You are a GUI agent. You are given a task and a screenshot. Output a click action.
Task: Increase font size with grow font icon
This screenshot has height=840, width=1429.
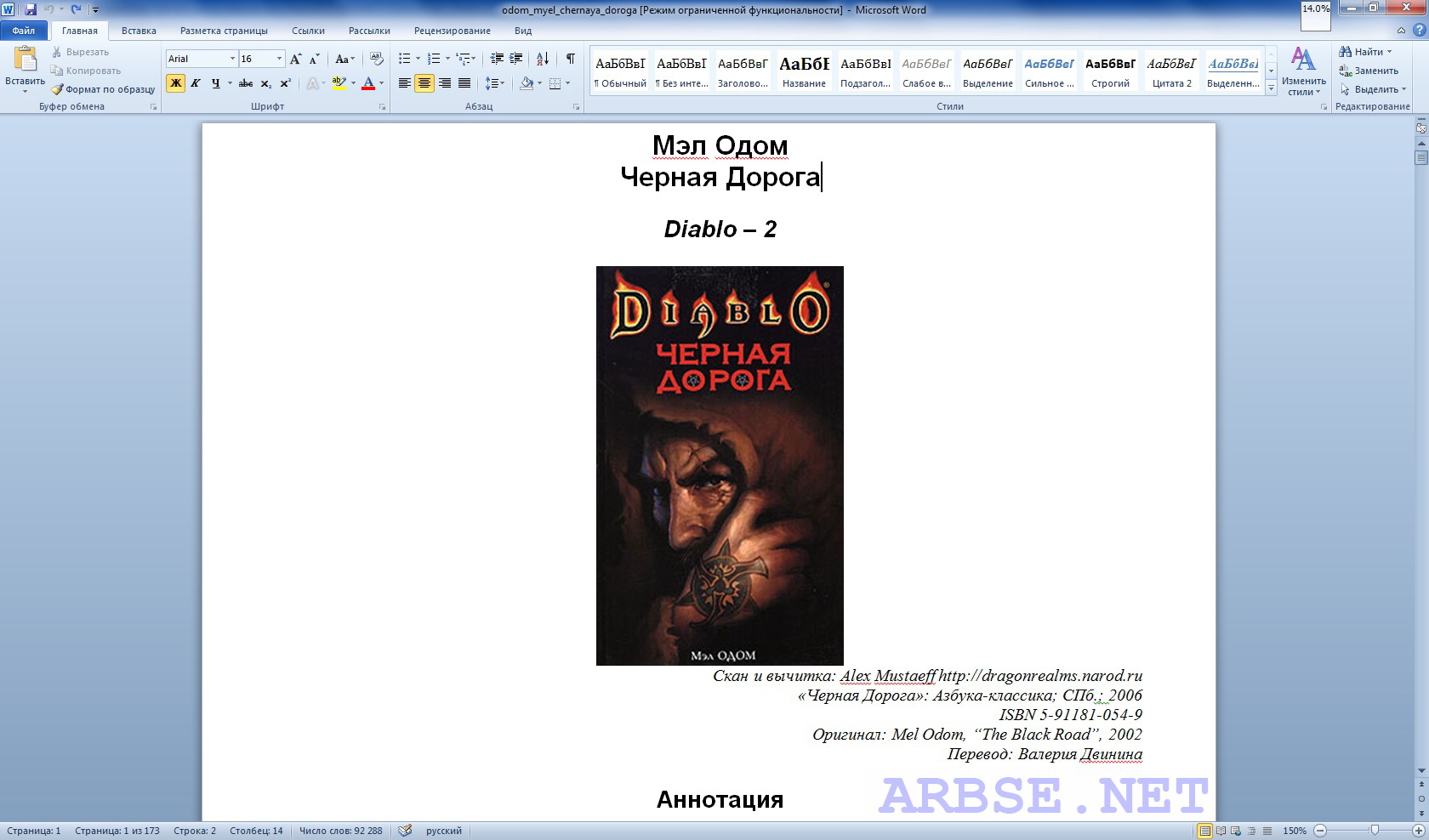point(295,59)
